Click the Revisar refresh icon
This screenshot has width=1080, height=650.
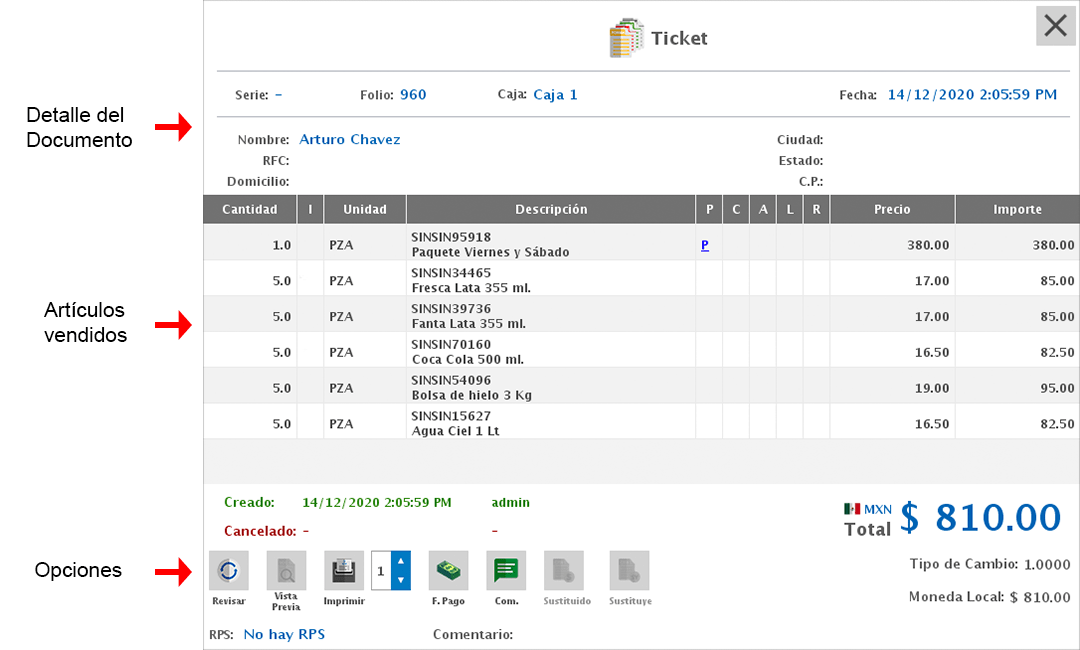(229, 570)
